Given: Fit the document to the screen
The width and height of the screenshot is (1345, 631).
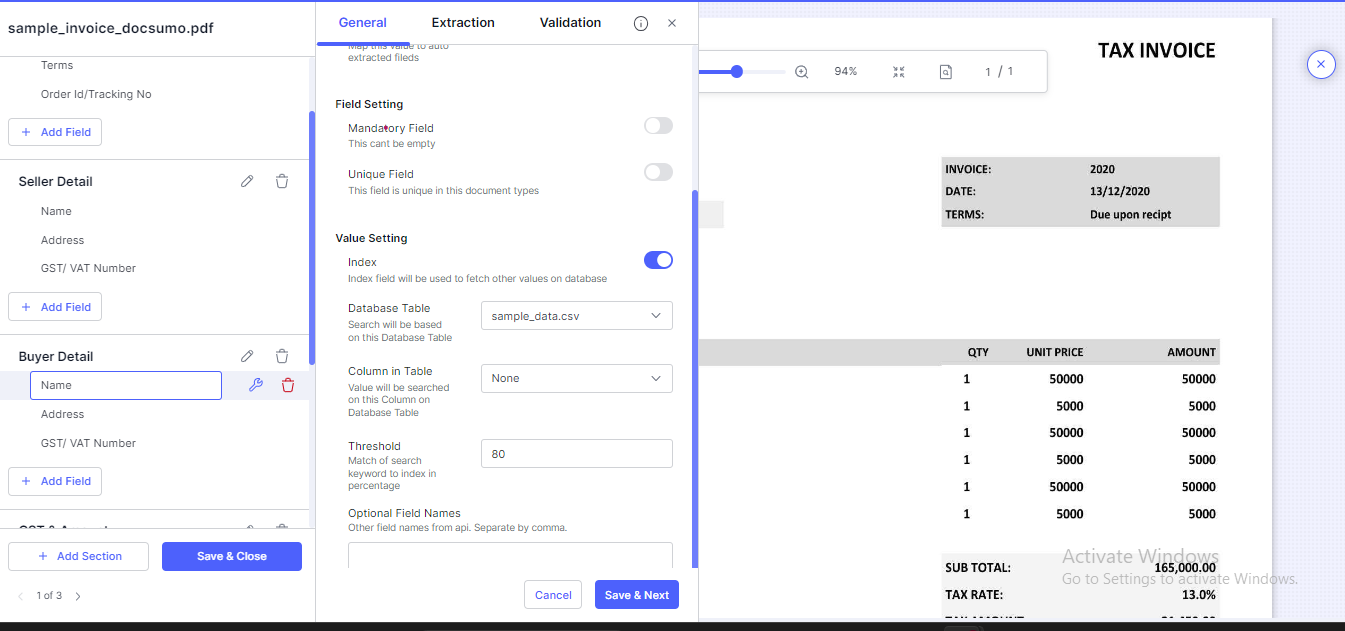Looking at the screenshot, I should pyautogui.click(x=899, y=72).
